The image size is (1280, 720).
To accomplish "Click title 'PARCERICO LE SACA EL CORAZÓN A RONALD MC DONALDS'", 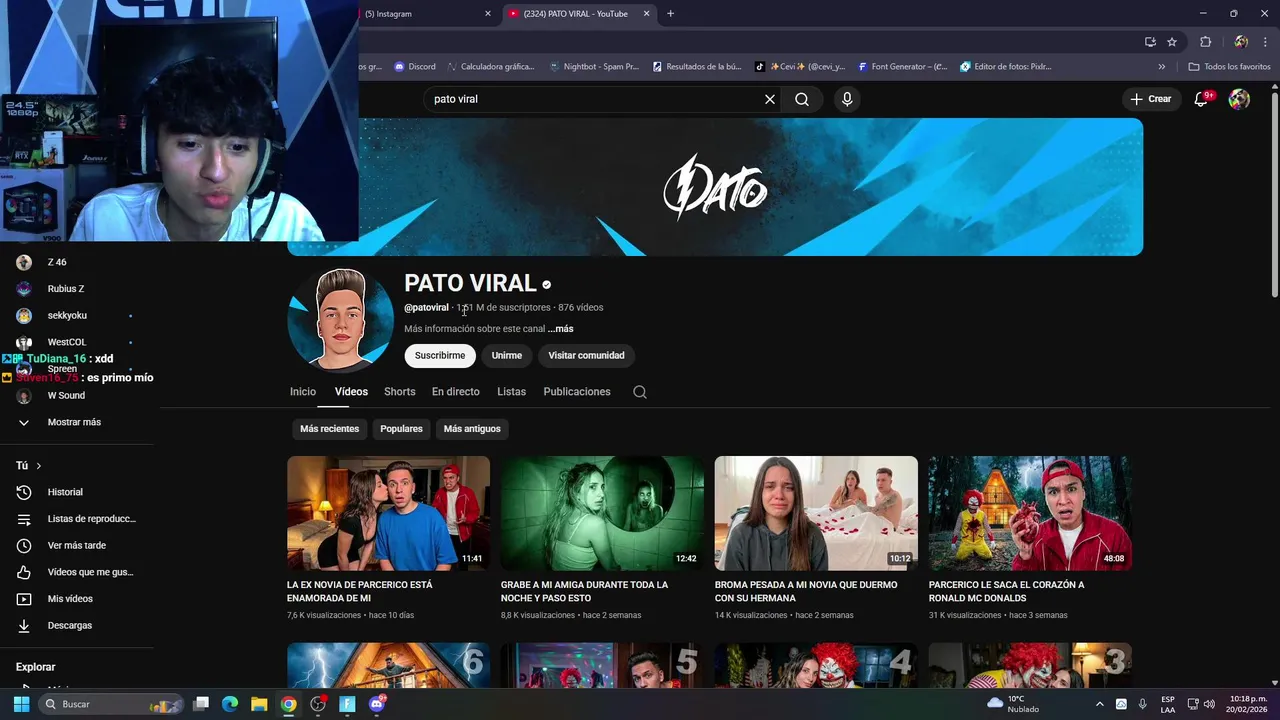I will click(1006, 591).
